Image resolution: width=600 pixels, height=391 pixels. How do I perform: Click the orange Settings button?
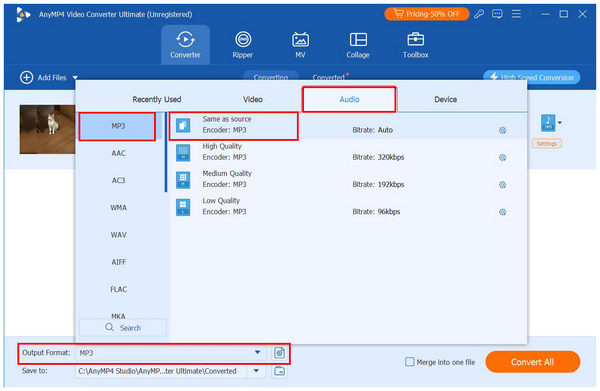[546, 143]
